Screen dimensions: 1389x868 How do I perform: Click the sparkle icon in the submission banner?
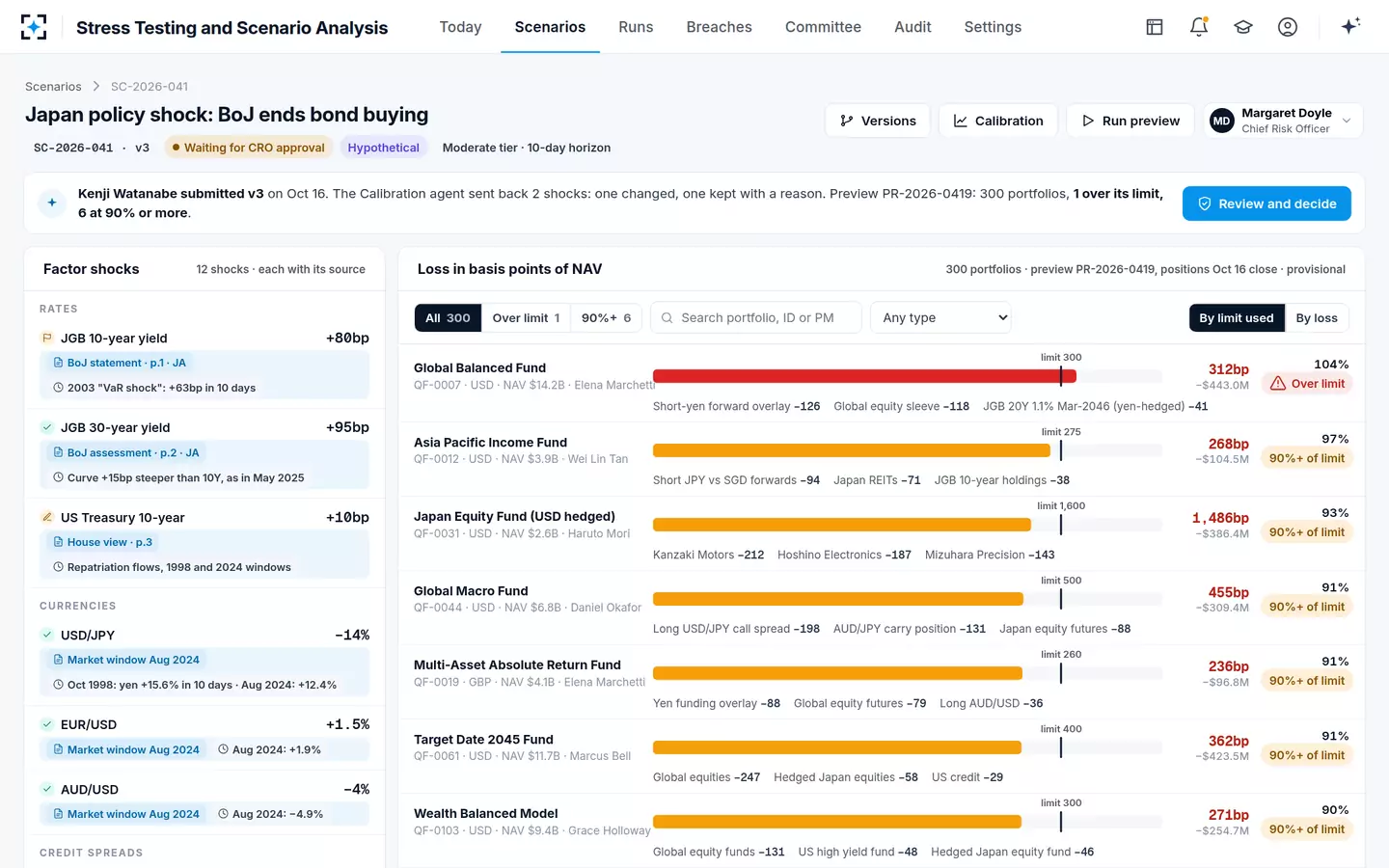pos(52,203)
